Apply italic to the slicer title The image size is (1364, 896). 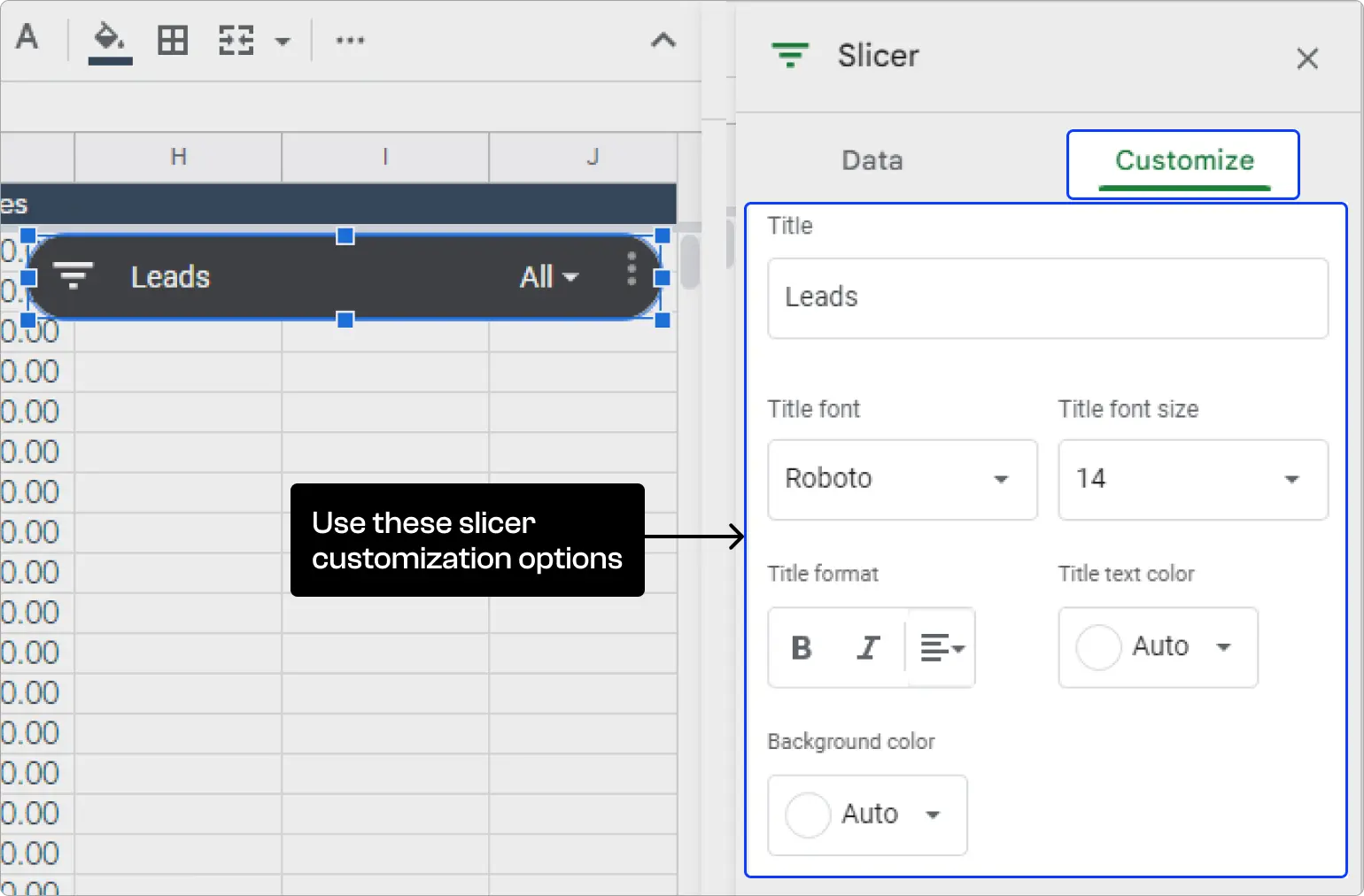click(868, 647)
